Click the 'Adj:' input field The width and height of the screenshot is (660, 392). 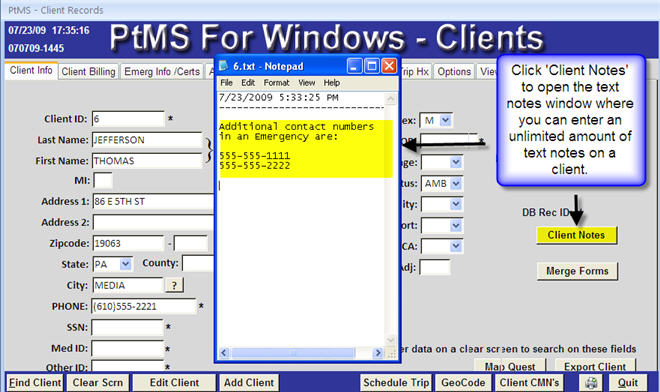click(x=435, y=267)
